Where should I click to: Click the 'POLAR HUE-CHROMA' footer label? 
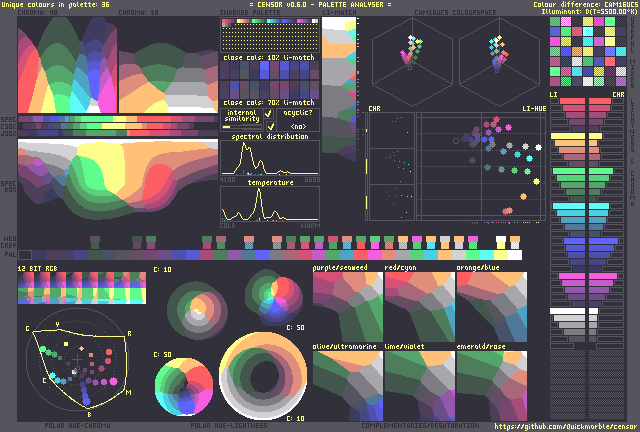pyautogui.click(x=77, y=426)
